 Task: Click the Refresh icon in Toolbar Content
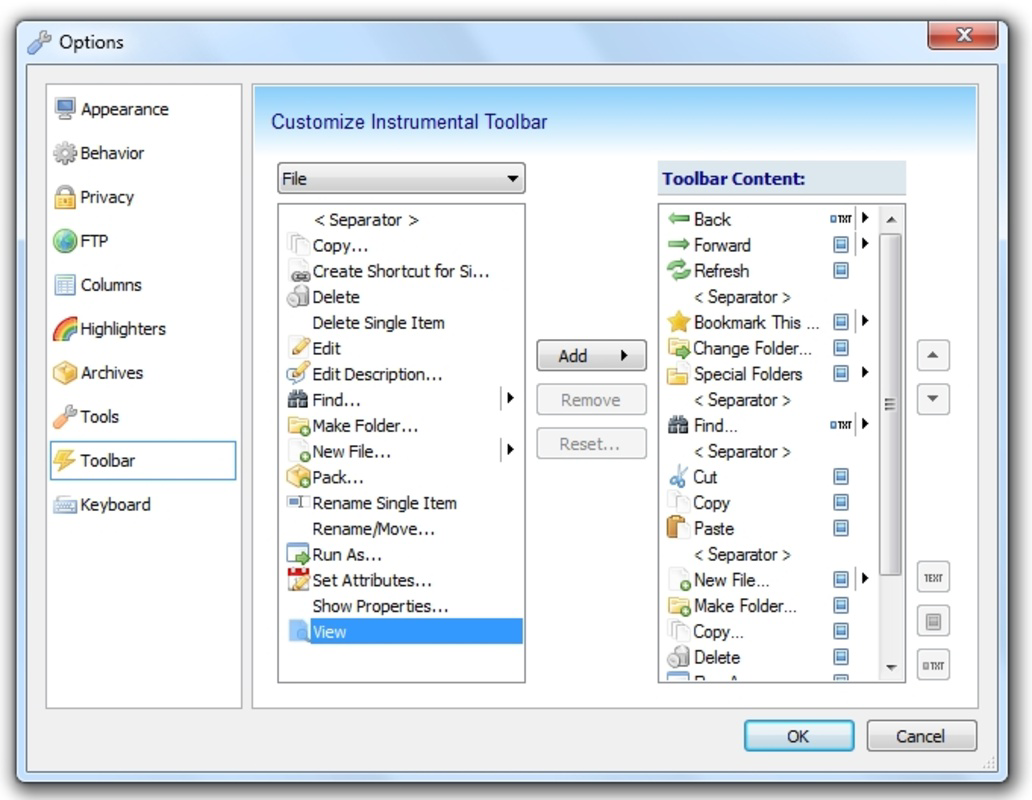tap(677, 270)
